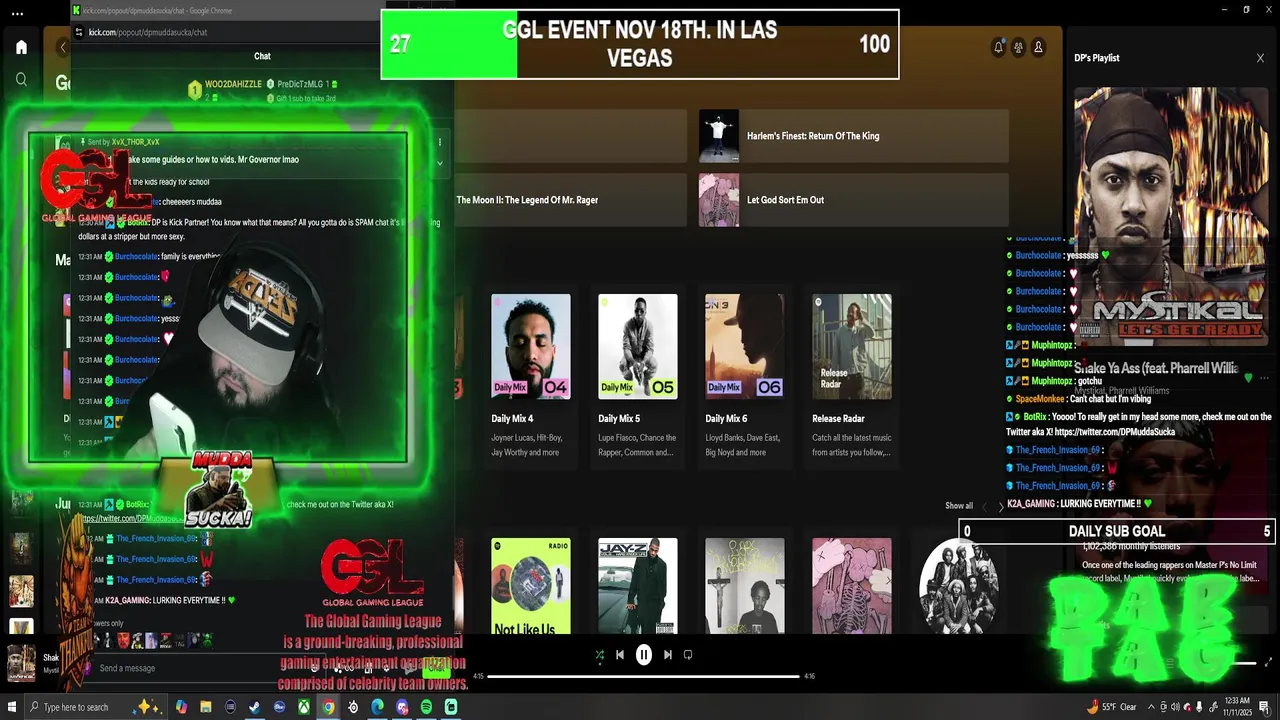Open the Spotify notifications bell
The image size is (1280, 720).
click(998, 47)
